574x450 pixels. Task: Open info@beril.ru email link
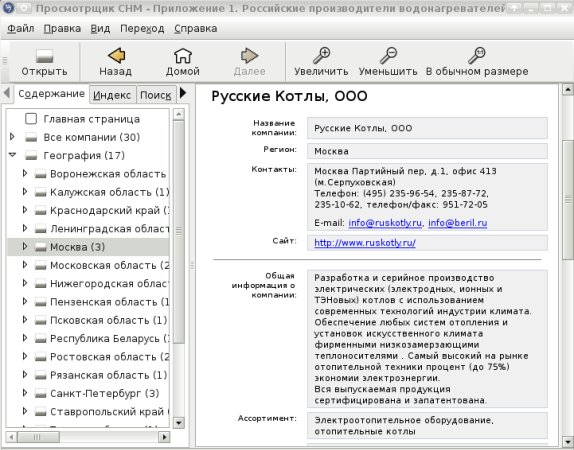458,223
